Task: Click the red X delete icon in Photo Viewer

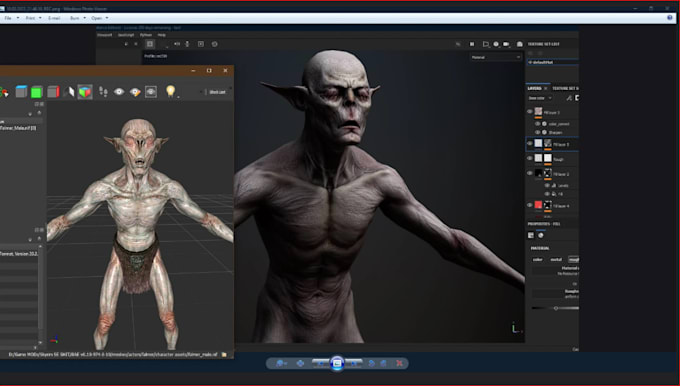Action: pos(399,363)
